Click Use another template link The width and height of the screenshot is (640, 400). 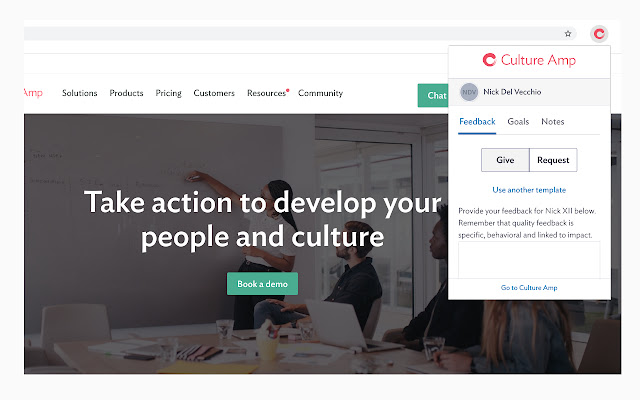(x=529, y=190)
